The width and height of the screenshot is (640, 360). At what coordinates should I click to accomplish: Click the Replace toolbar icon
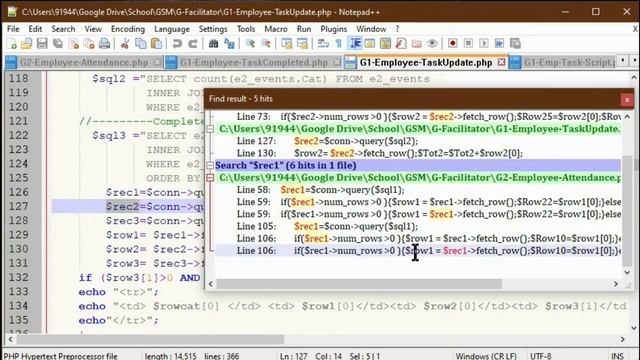click(229, 44)
